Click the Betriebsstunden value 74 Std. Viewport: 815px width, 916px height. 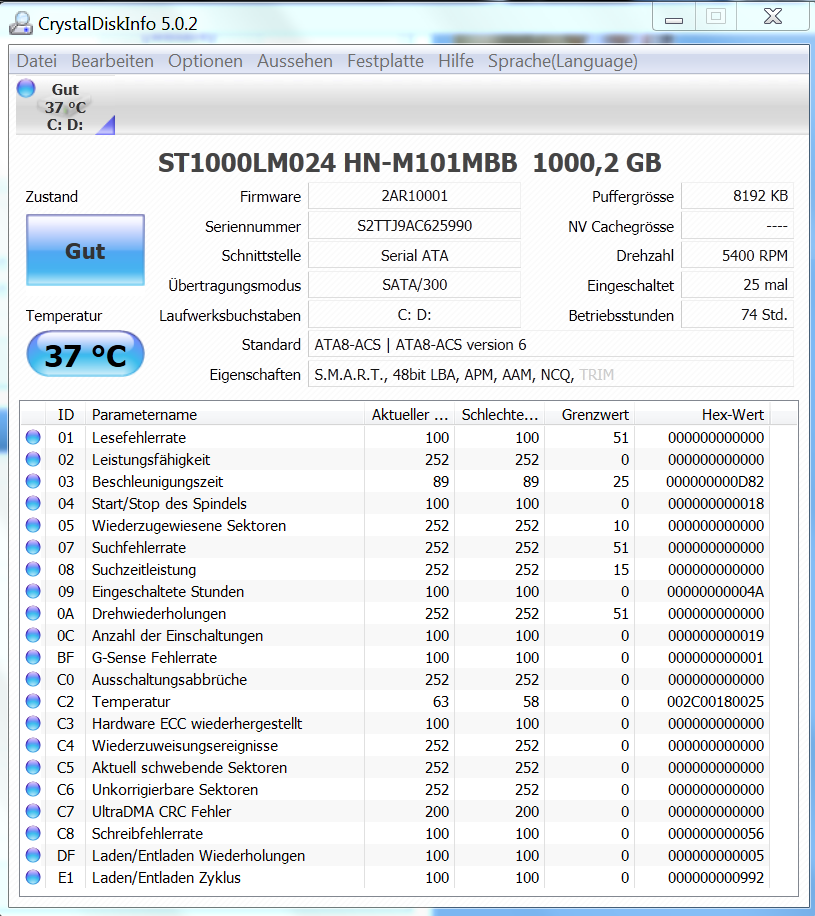[x=737, y=315]
